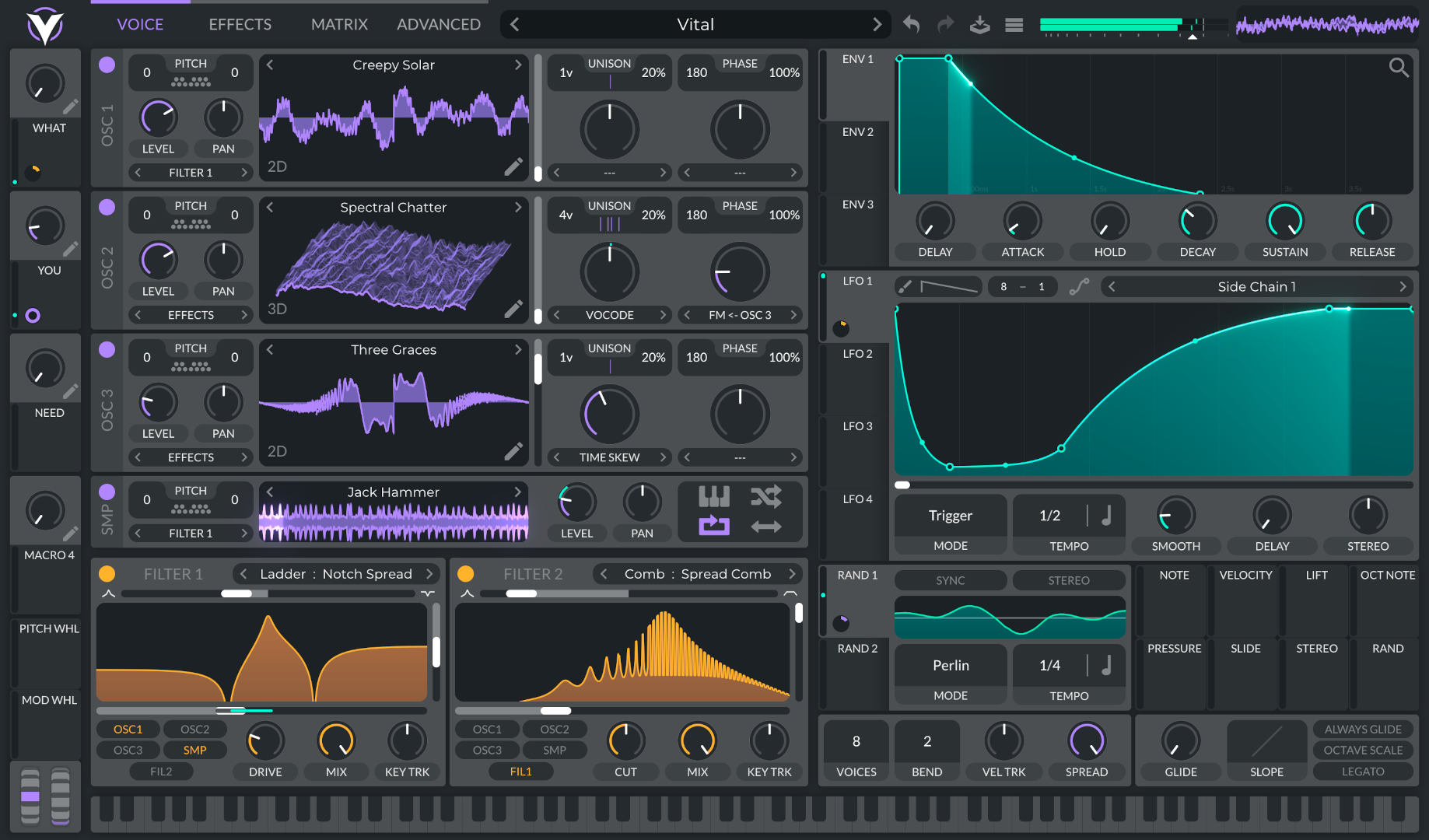Viewport: 1429px width, 840px height.
Task: Open the Side Chain 1 LFO preset selector
Action: pos(1257,287)
